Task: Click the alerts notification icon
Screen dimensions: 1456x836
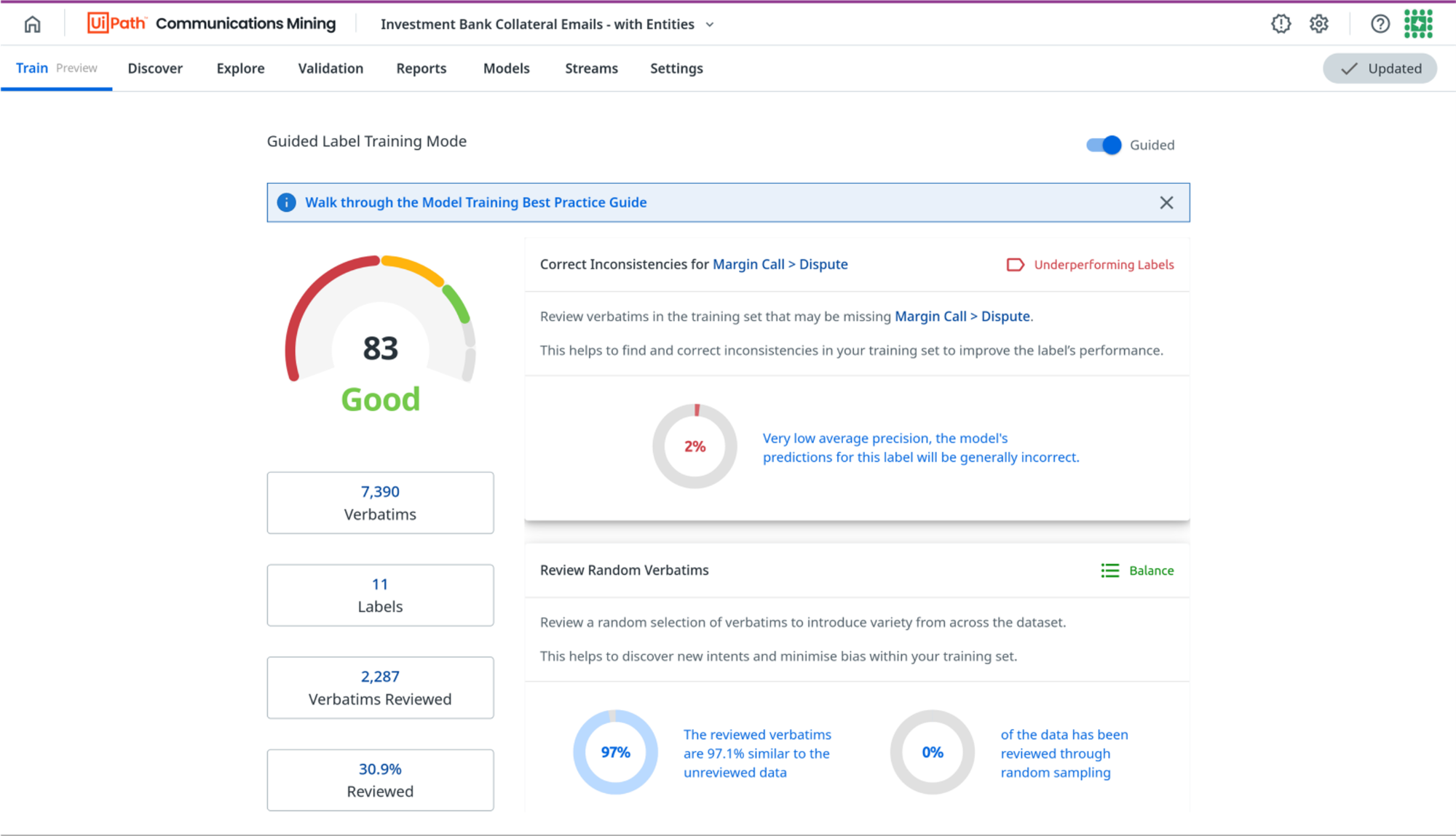Action: pos(1280,23)
